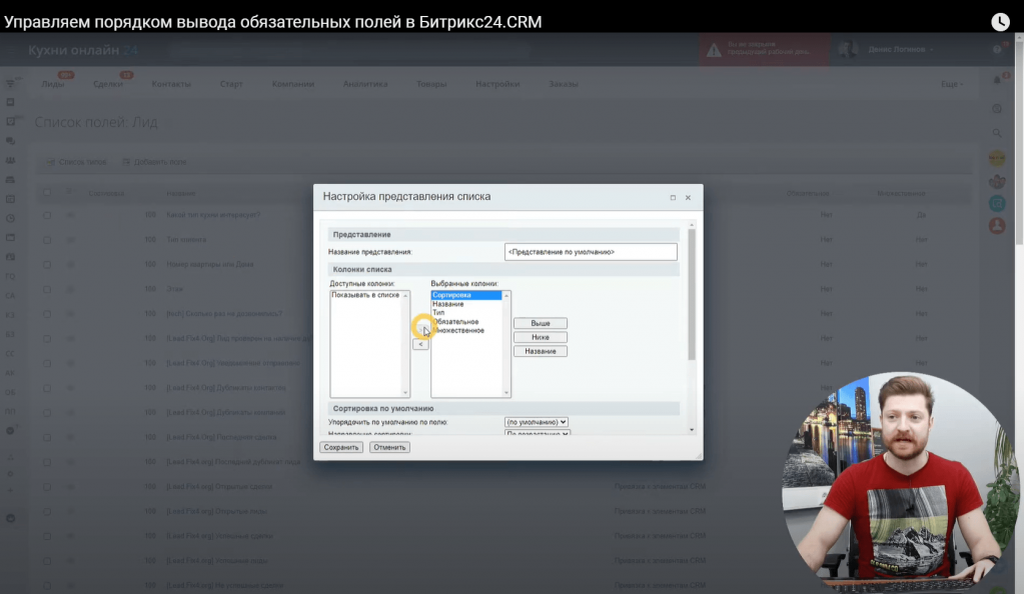The image size is (1024, 594).
Task: Open the sort direction dropdown below
Action: tap(537, 433)
